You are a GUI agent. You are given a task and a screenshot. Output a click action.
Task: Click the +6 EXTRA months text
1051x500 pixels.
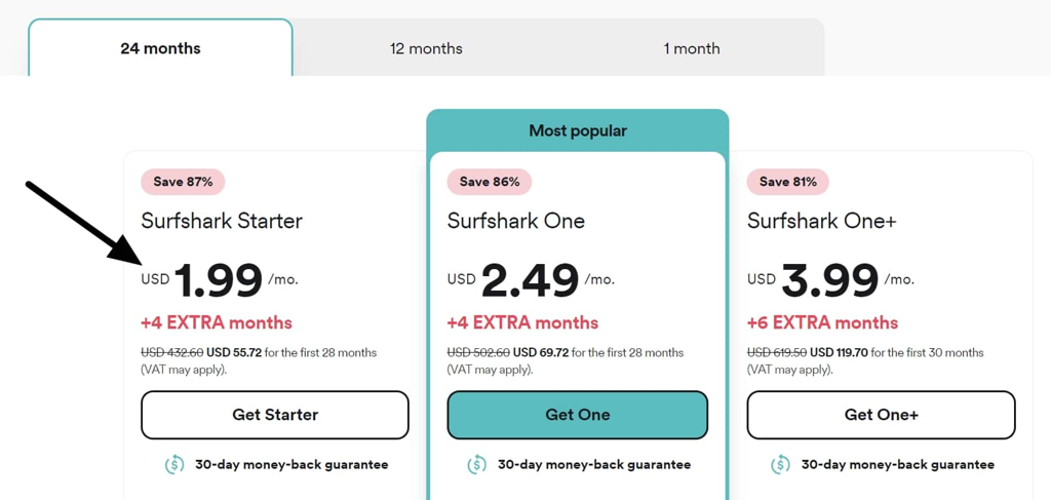822,323
